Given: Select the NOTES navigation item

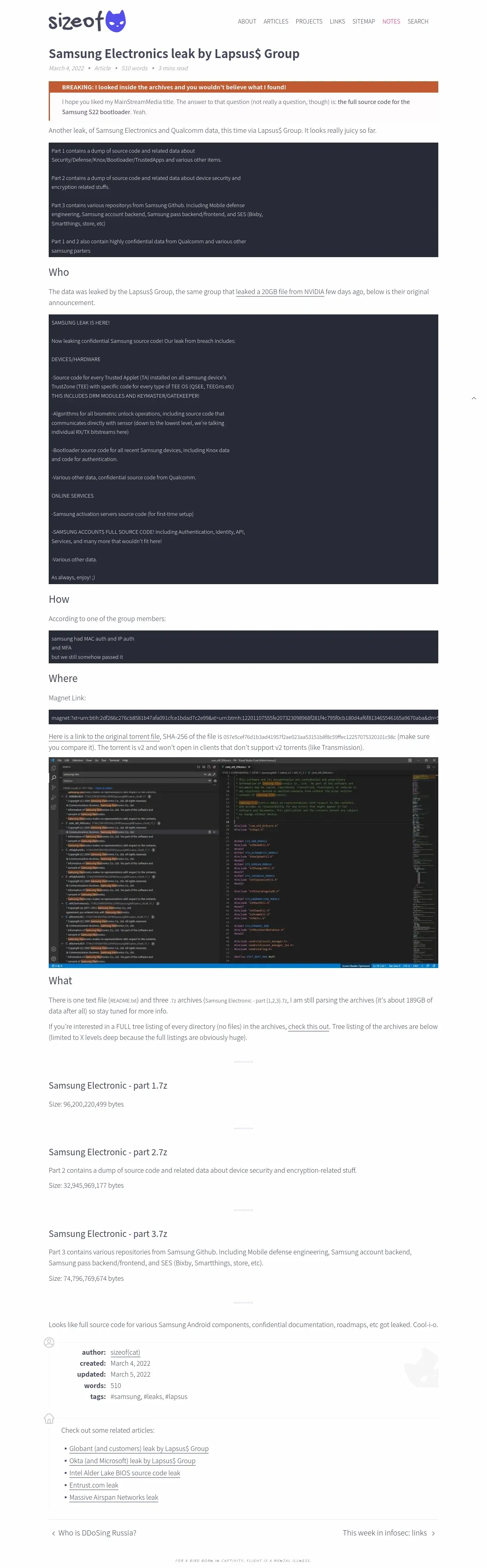Looking at the screenshot, I should (392, 21).
